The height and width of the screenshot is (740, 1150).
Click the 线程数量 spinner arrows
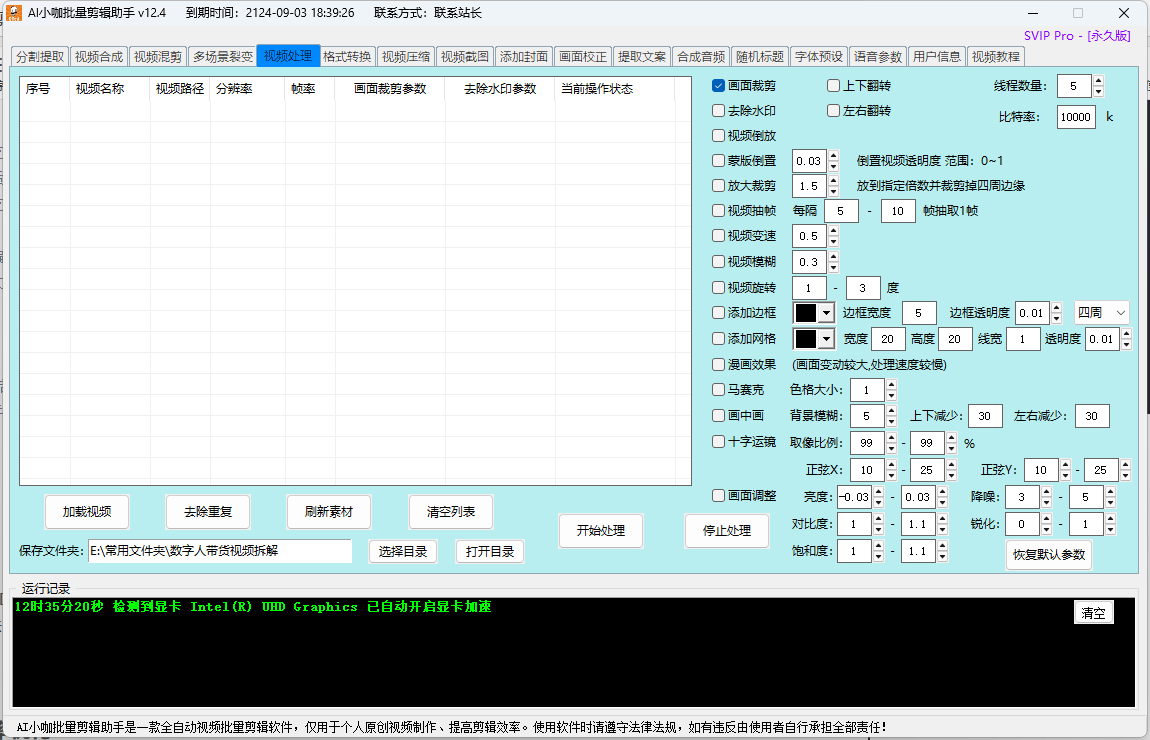tap(1098, 87)
